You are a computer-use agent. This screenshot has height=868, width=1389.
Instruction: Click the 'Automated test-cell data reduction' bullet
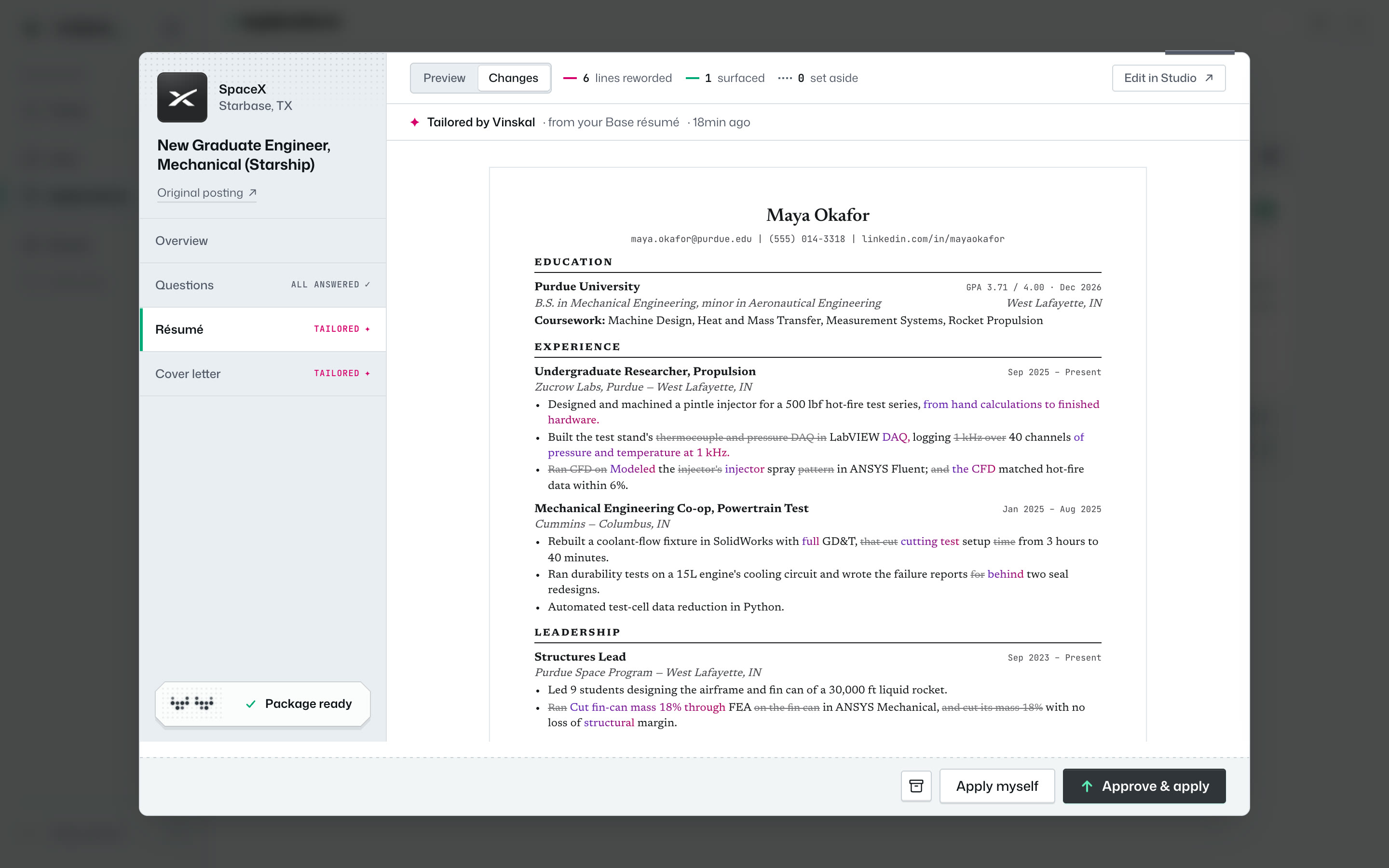point(665,607)
